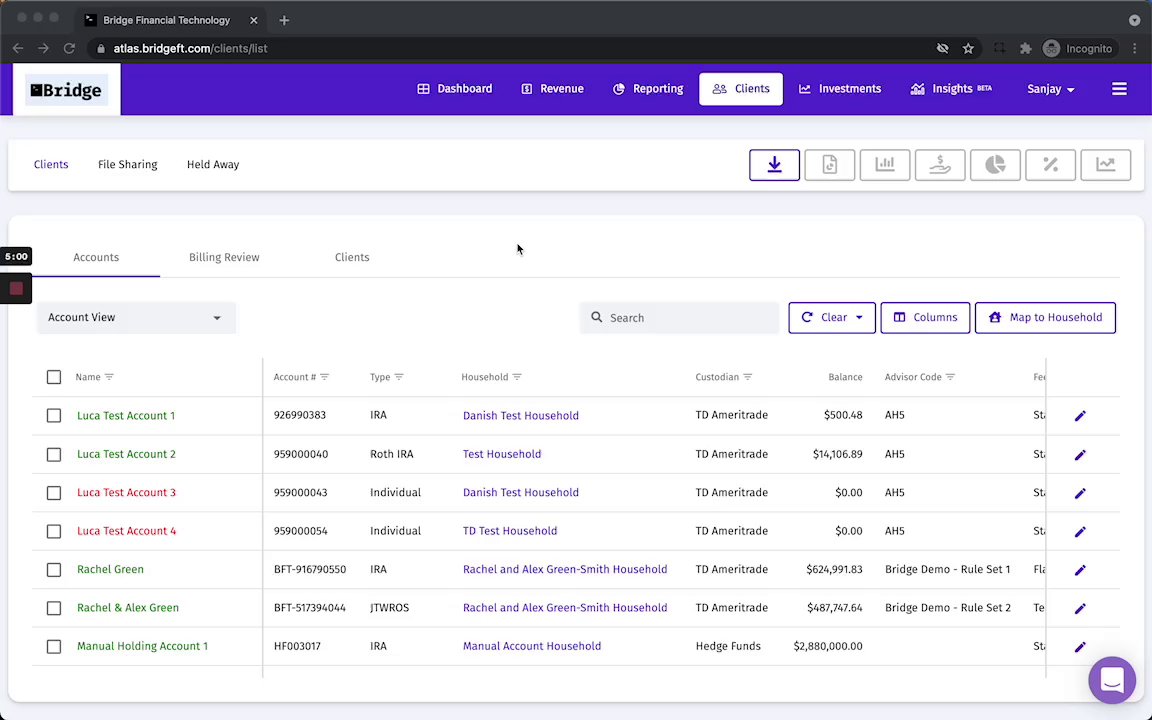
Task: Open browser extensions puzzle icon
Action: pos(1026,48)
